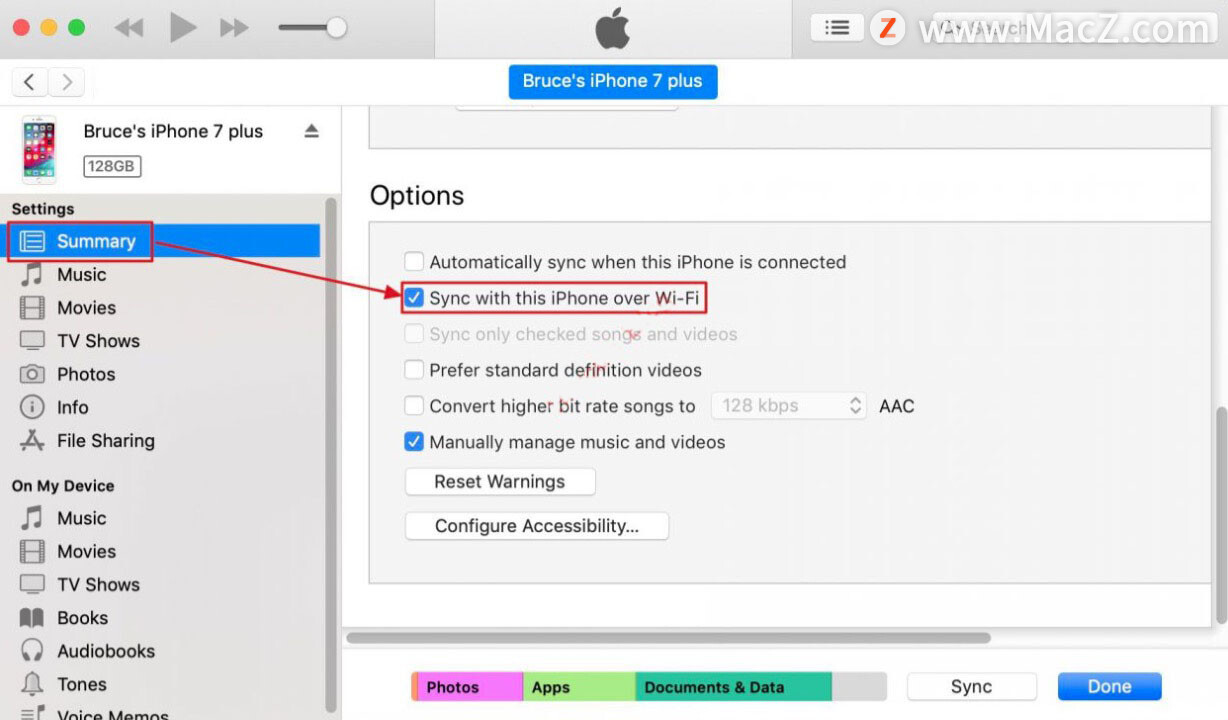Click the Reset Warnings button
This screenshot has height=720, width=1228.
point(500,482)
